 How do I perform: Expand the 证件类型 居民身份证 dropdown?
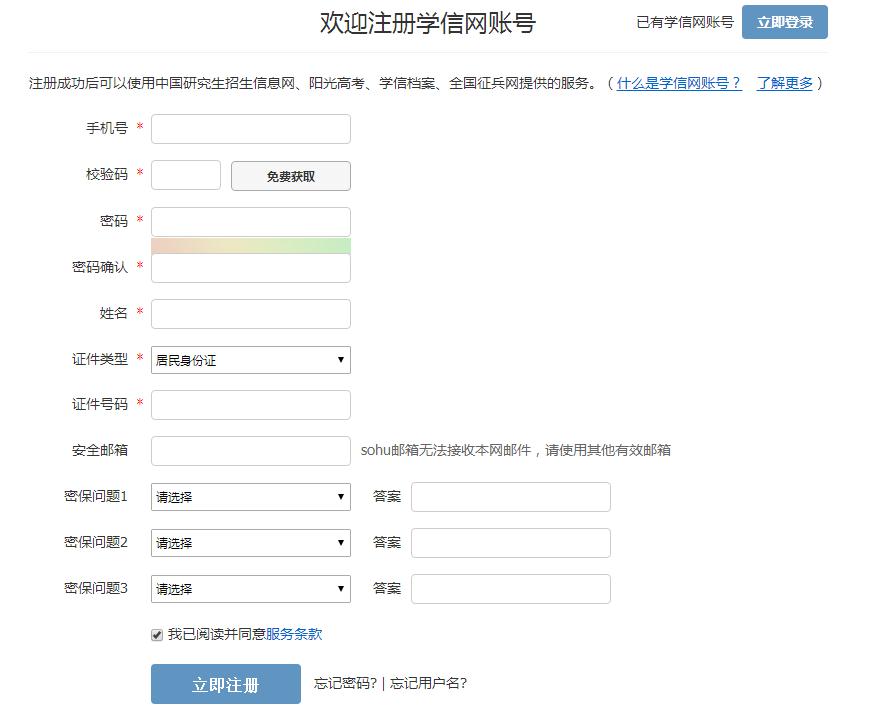(x=250, y=360)
